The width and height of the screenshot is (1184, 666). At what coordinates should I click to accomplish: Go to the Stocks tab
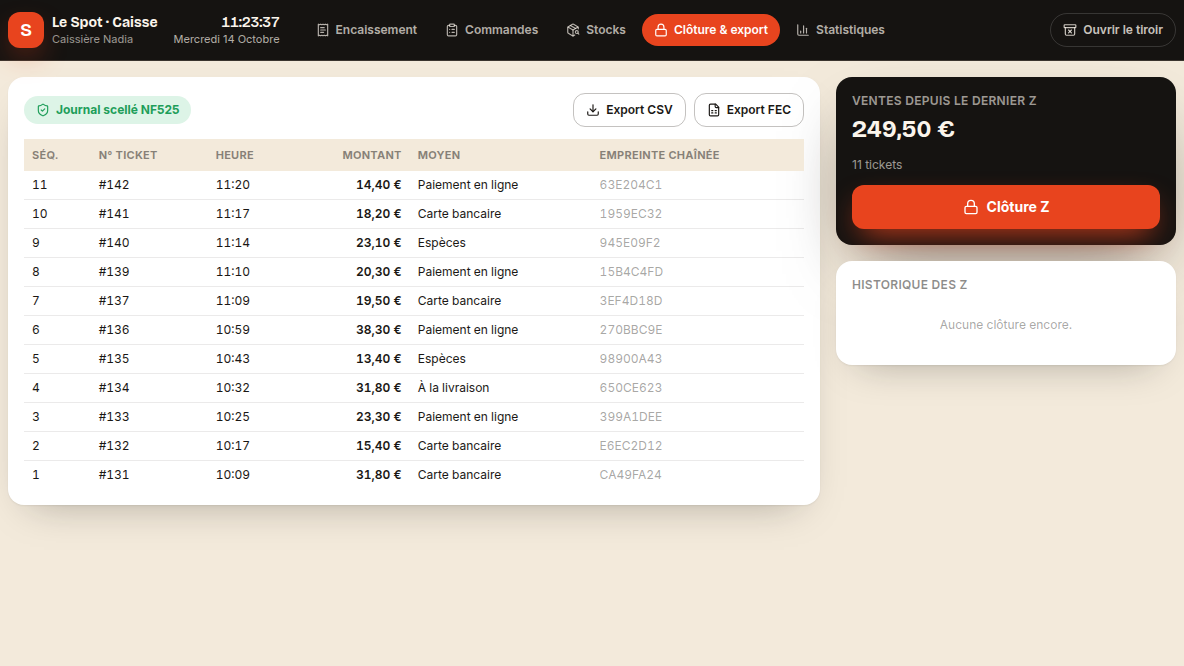[596, 30]
